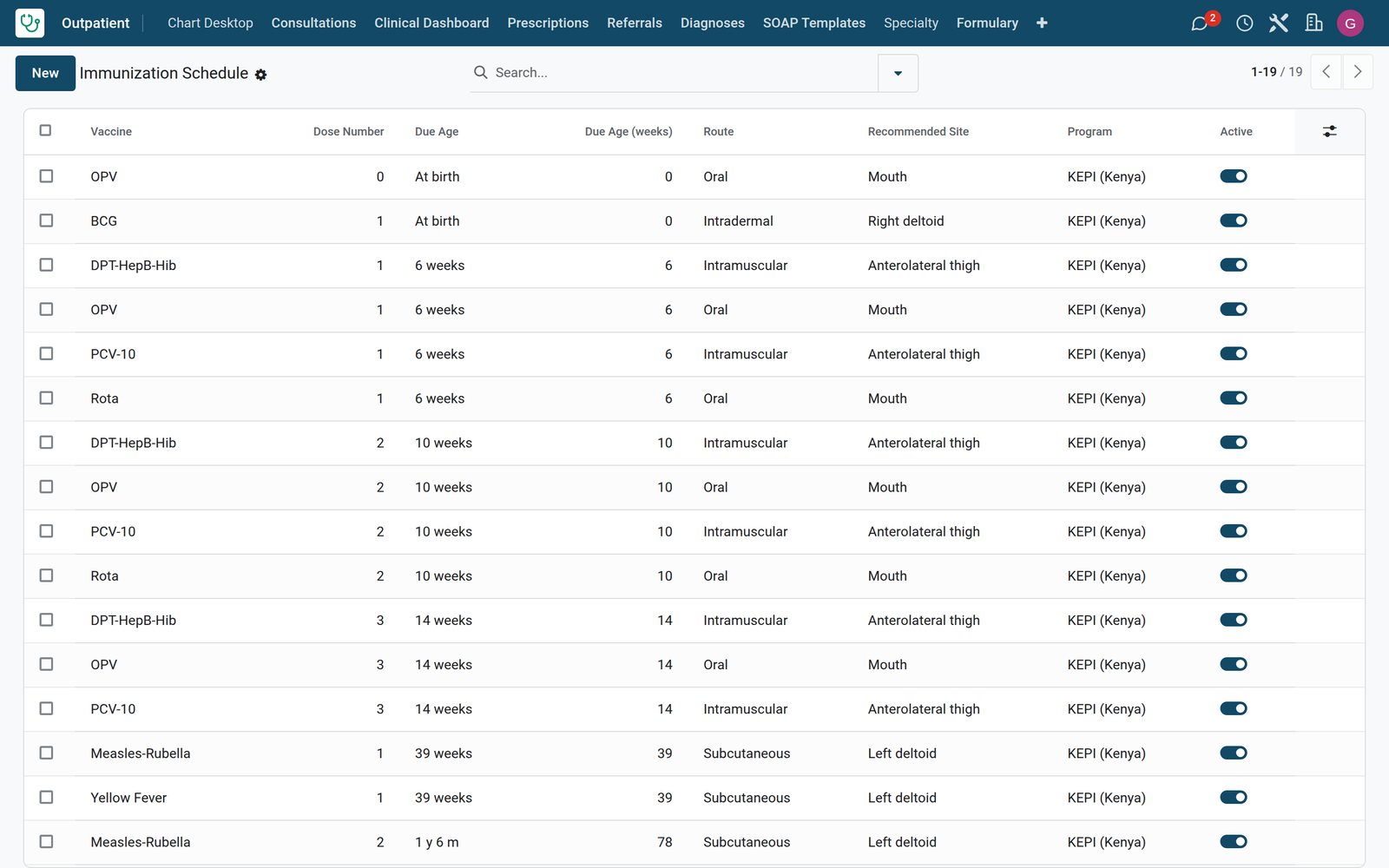Open the Yellow Fever vaccine row

point(128,797)
